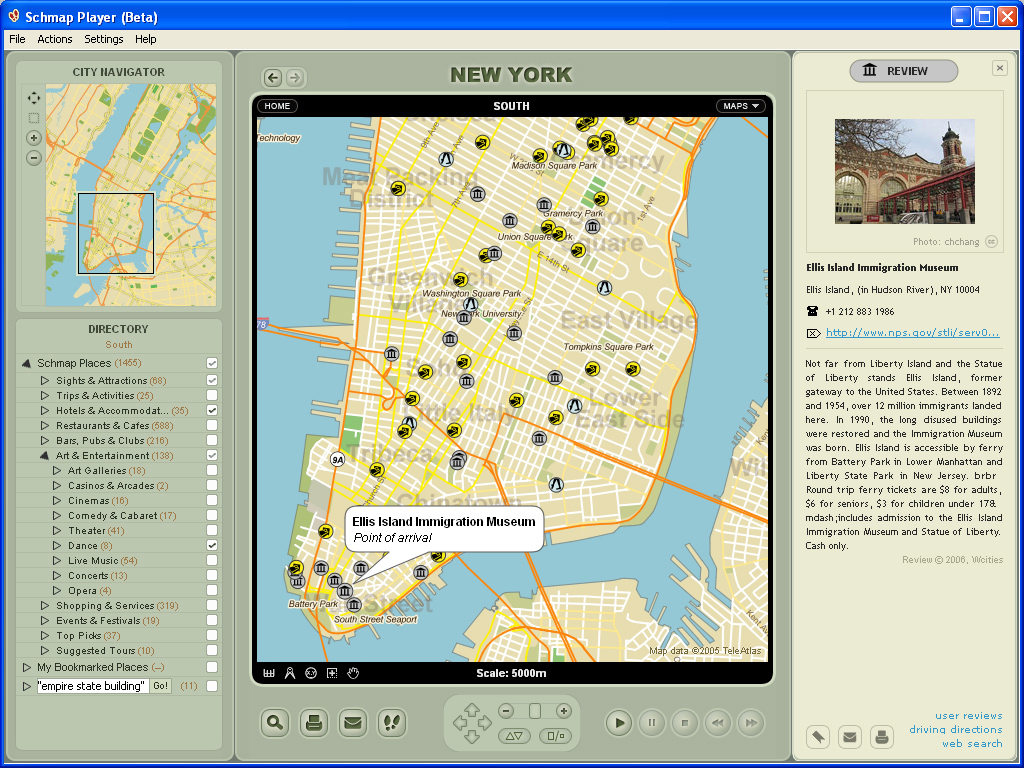
Task: Click the Pause playback button
Action: [652, 723]
